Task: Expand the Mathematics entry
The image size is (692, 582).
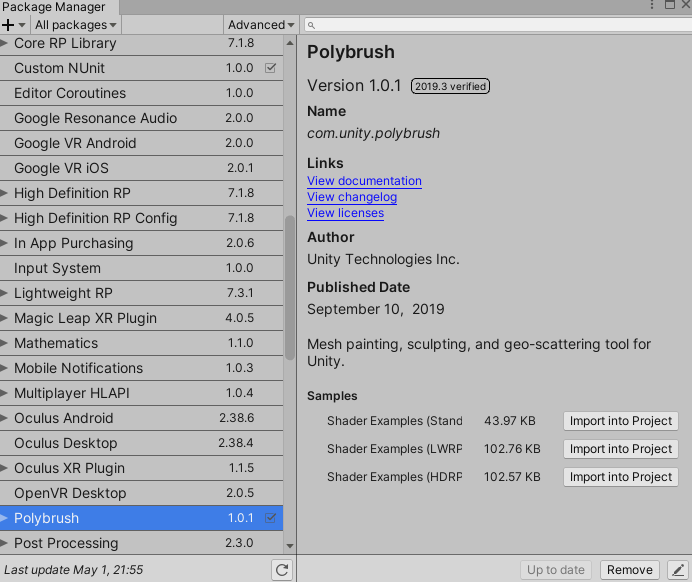Action: [x=4, y=343]
